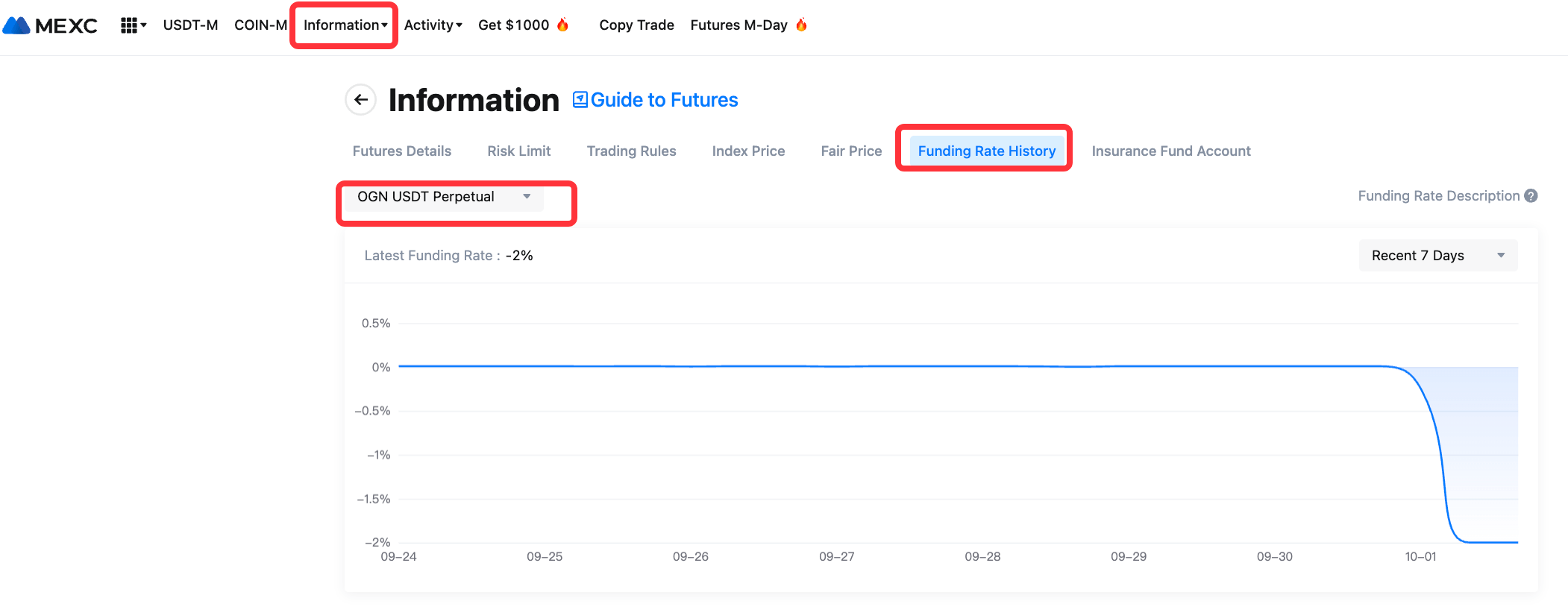This screenshot has height=607, width=1568.
Task: Click the flame icon beside Get $1000
Action: pyautogui.click(x=563, y=25)
